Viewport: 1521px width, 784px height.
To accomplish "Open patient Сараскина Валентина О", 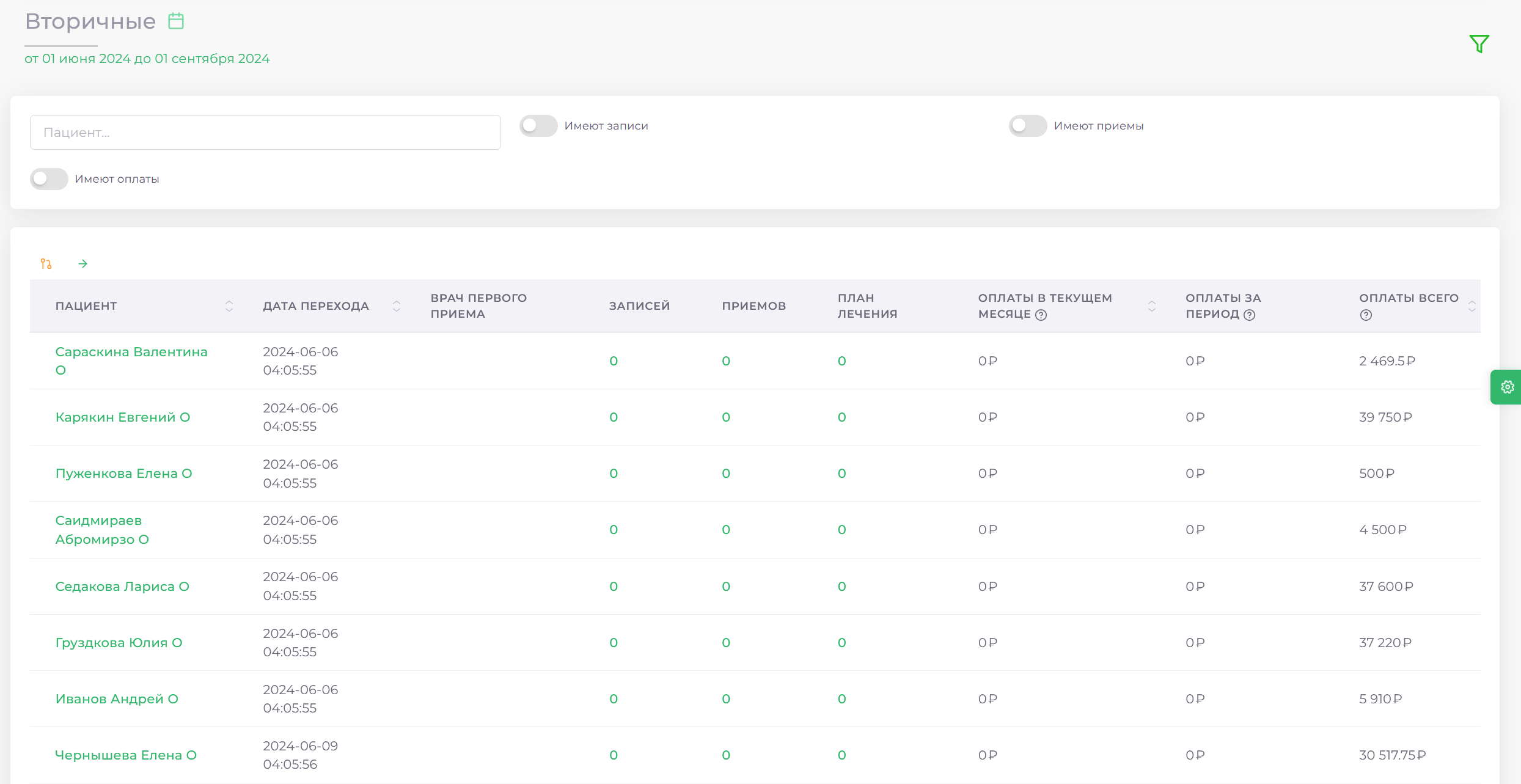I will tap(131, 361).
